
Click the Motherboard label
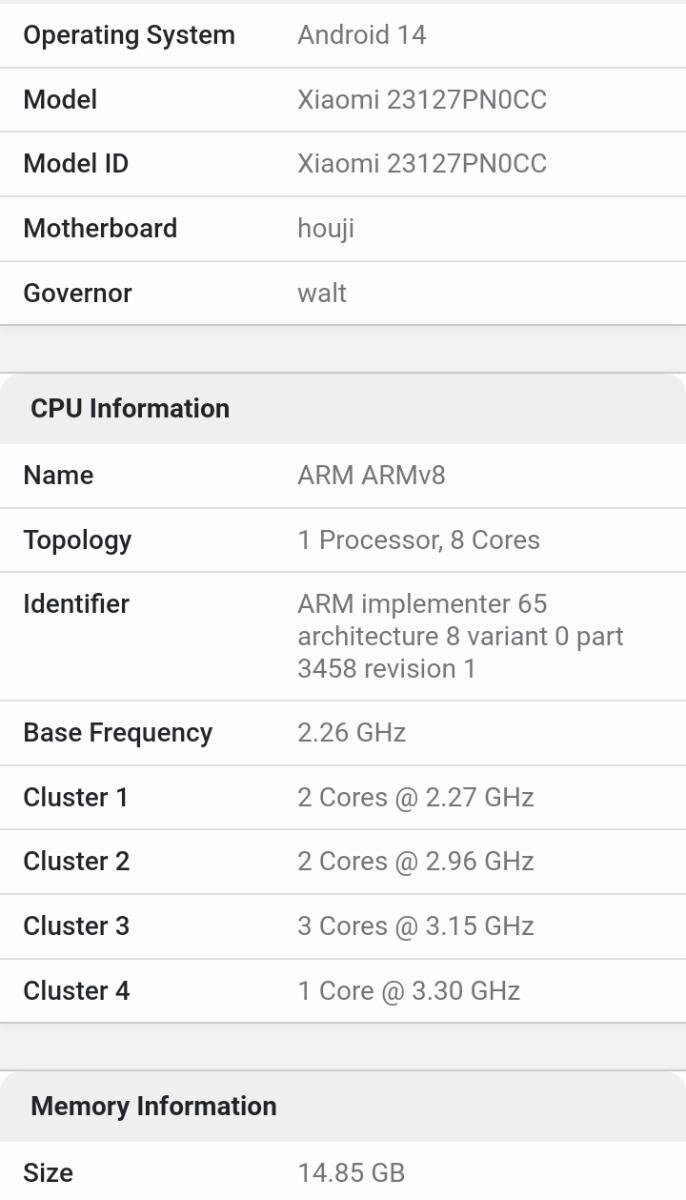point(100,228)
